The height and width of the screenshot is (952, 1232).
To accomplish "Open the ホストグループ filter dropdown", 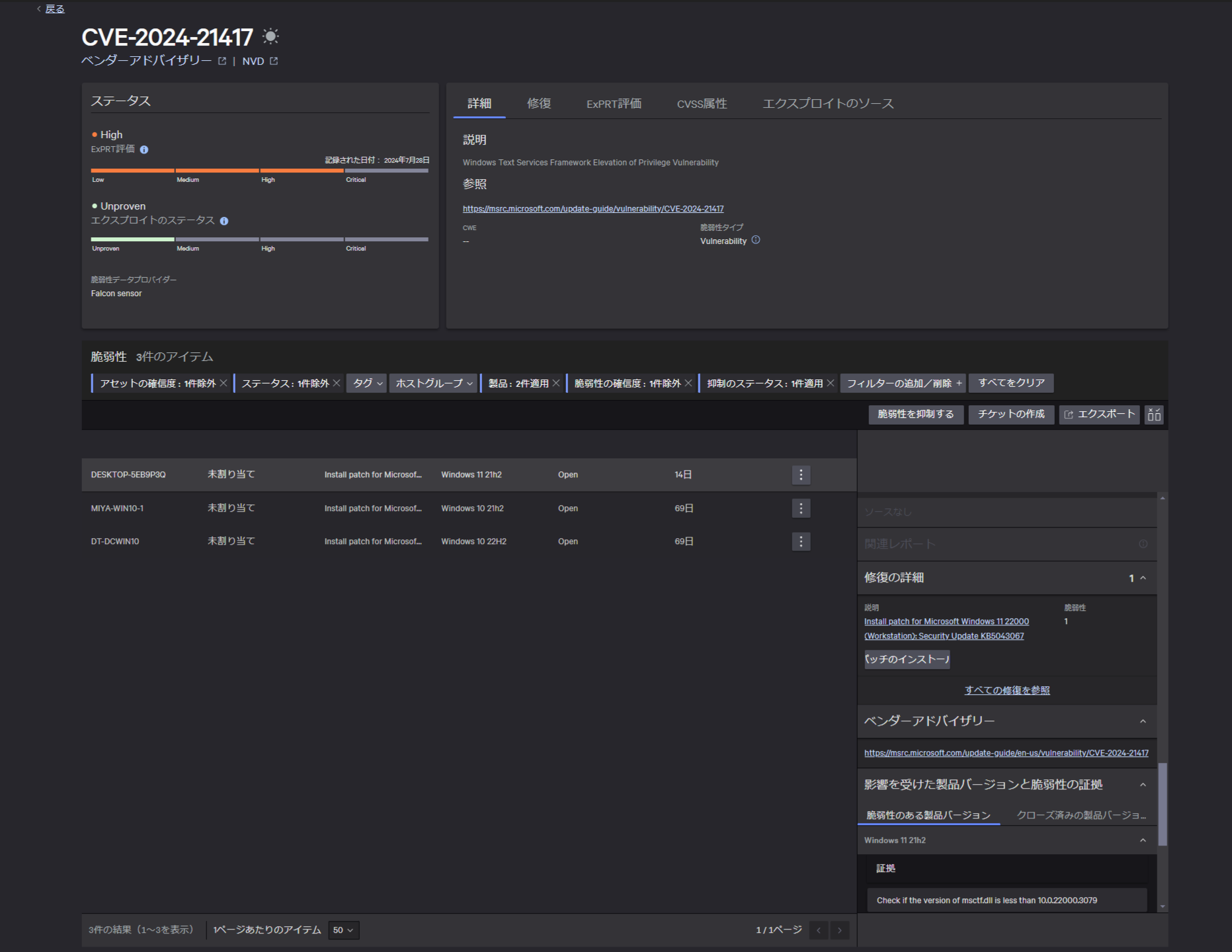I will pos(433,383).
